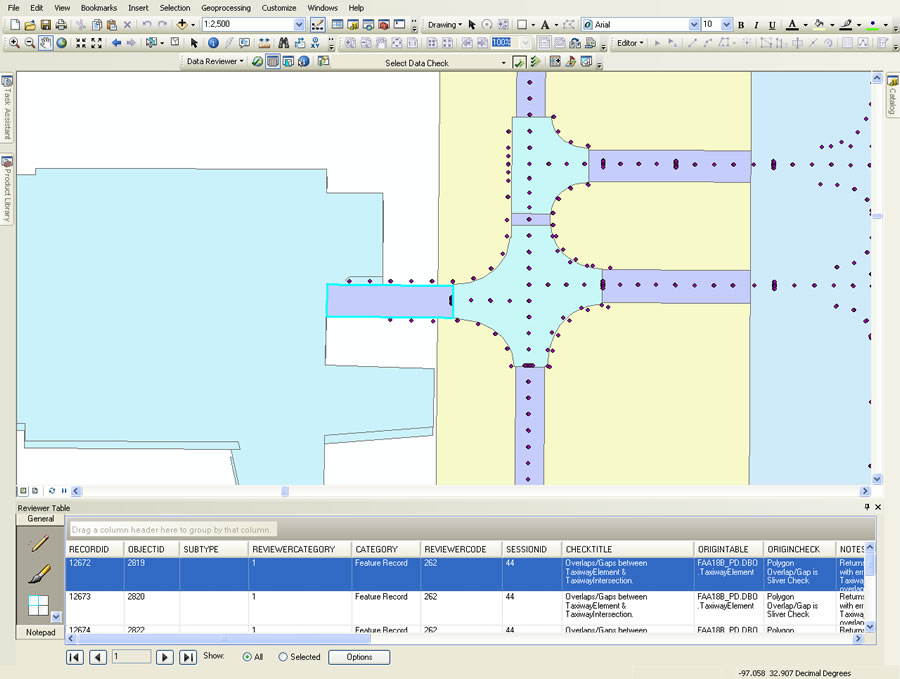
Task: Open the Windows menu
Action: coord(322,8)
